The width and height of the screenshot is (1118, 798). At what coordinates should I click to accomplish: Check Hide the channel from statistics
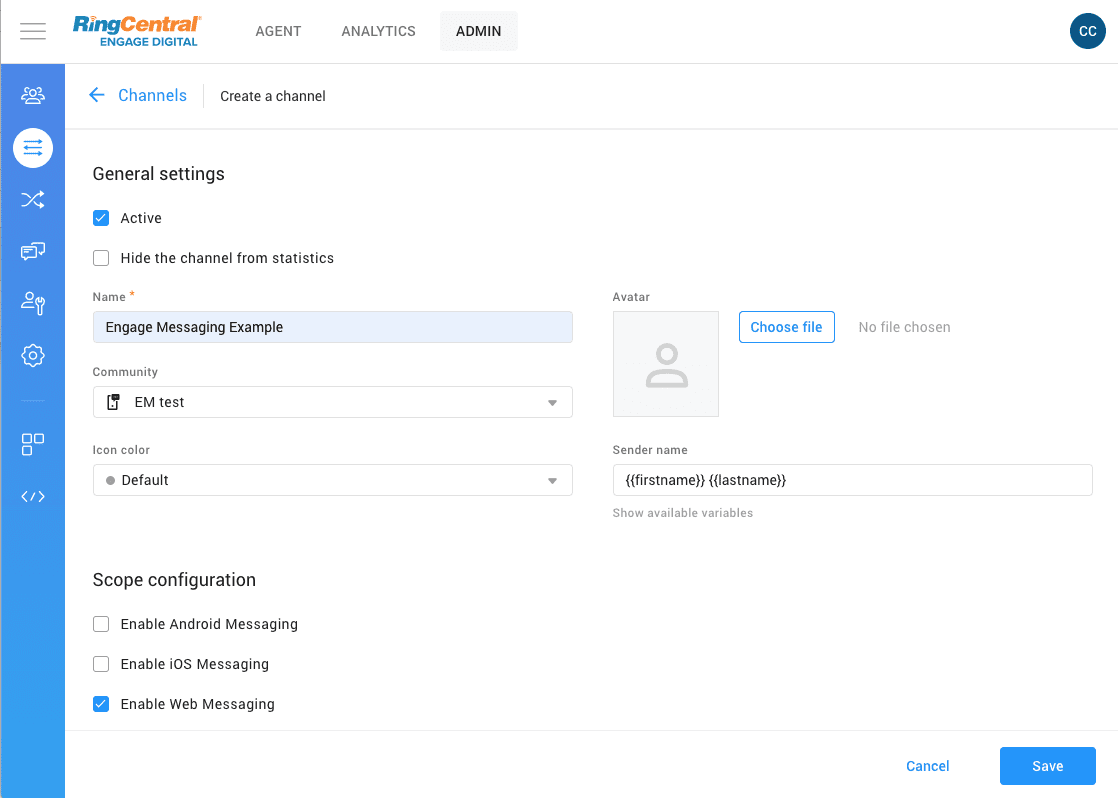tap(101, 258)
